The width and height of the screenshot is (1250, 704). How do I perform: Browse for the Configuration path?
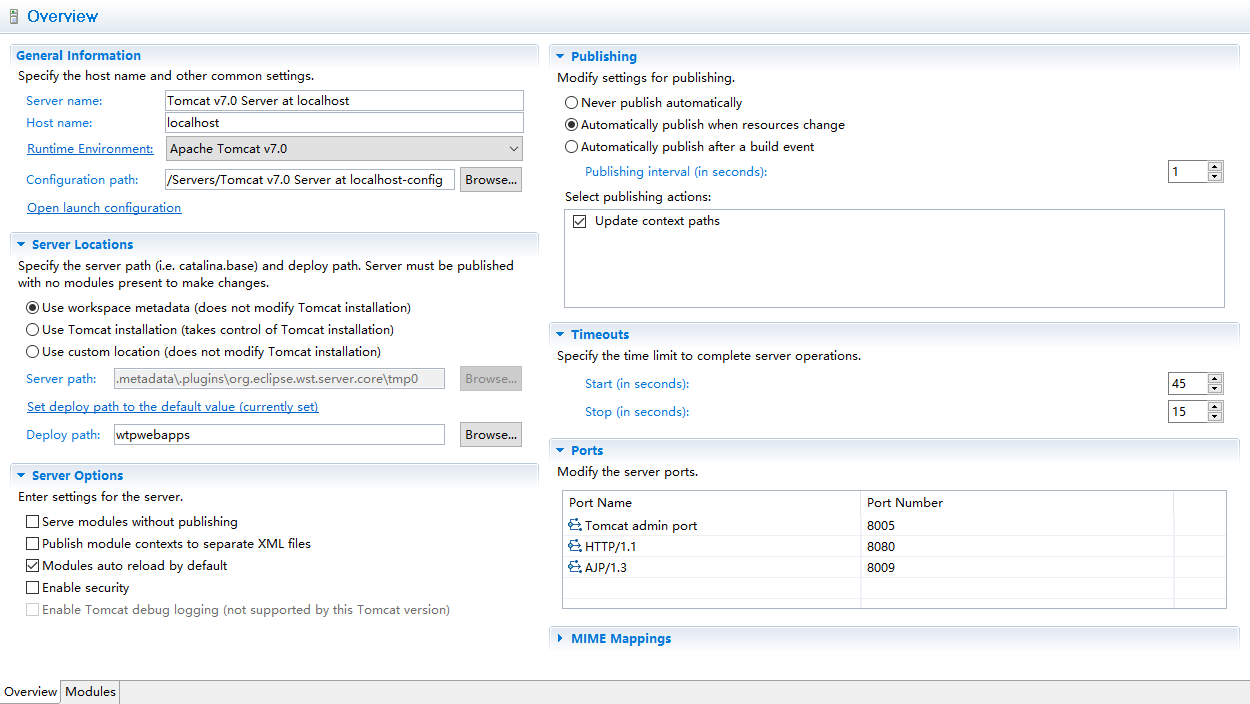click(491, 180)
